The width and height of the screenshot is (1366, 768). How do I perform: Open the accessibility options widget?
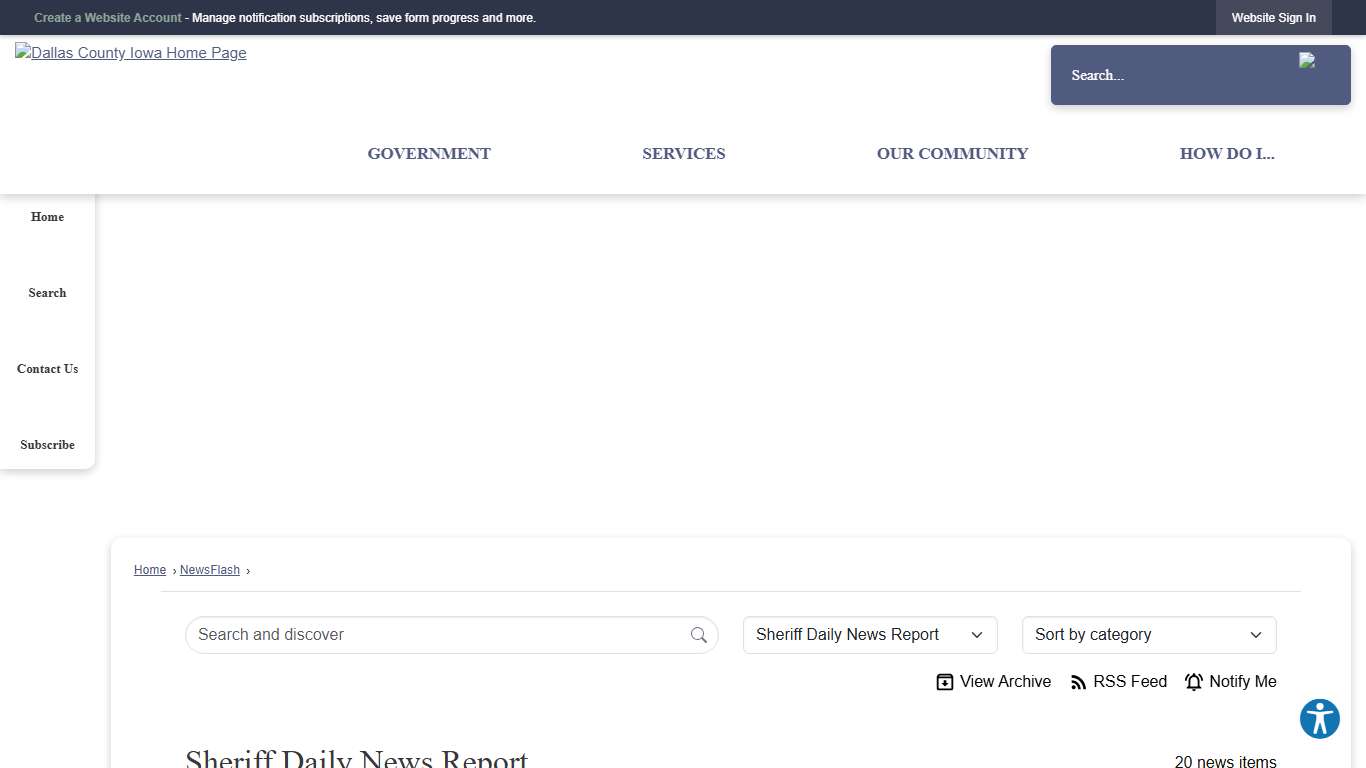pos(1319,719)
